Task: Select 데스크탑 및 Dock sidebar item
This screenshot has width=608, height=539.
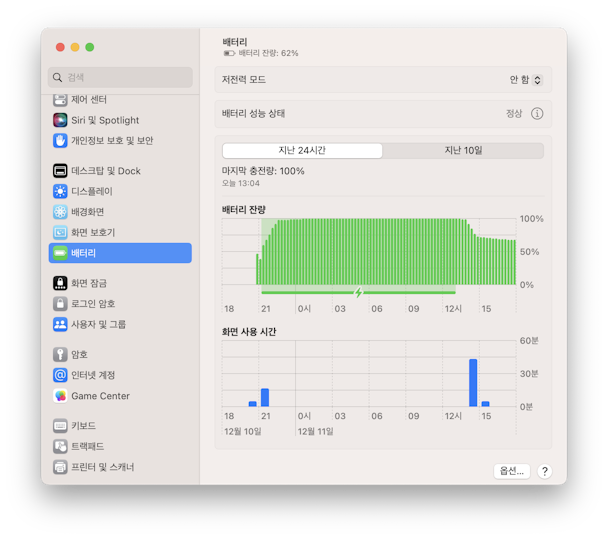Action: (x=120, y=171)
